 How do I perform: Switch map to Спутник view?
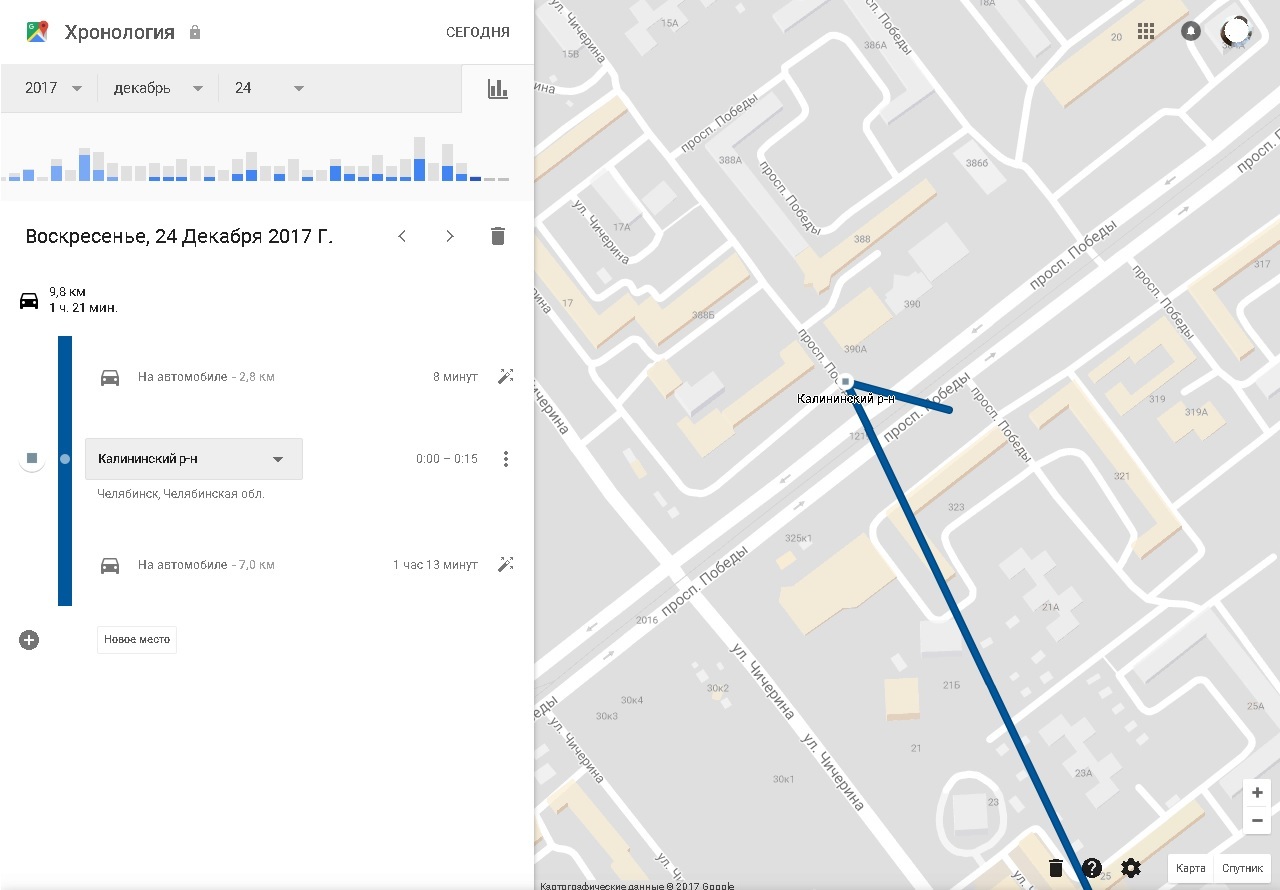(x=1243, y=868)
